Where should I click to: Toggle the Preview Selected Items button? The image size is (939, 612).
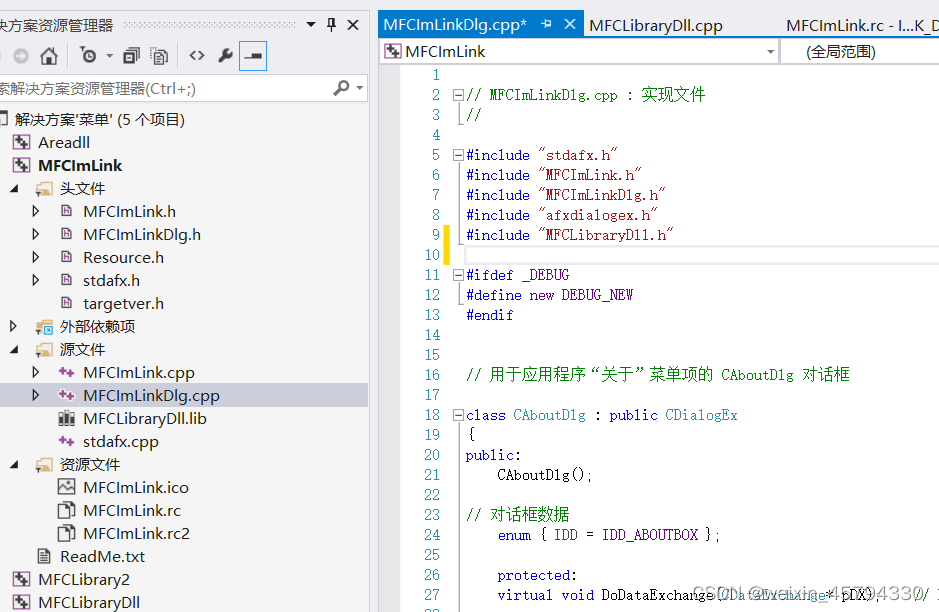pyautogui.click(x=254, y=56)
